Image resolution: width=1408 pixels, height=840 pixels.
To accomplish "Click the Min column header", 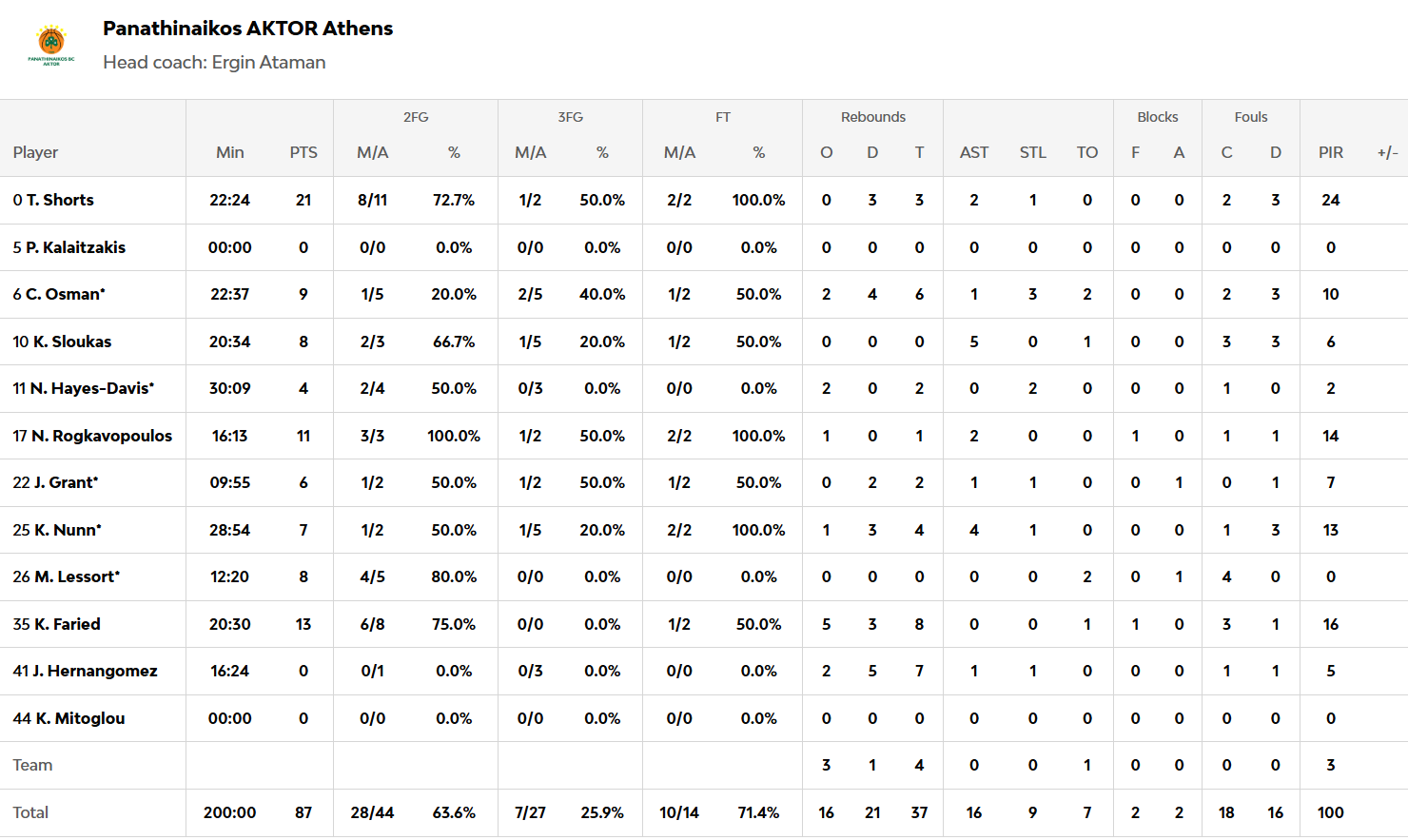I will (x=229, y=152).
